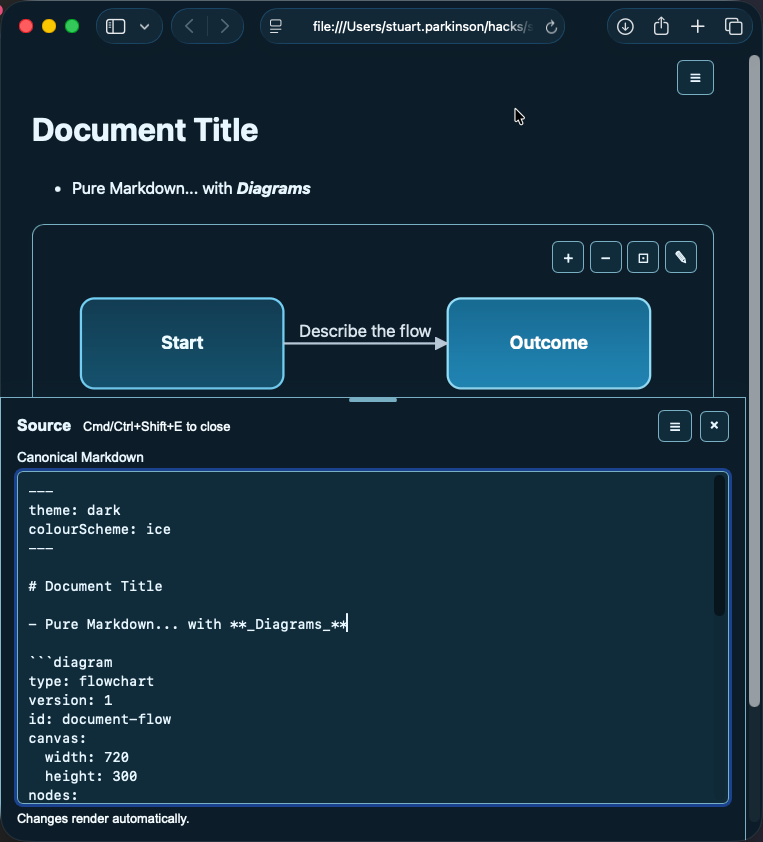Image resolution: width=763 pixels, height=842 pixels.
Task: Click the 'colourScheme: ice' source line
Action: [x=100, y=529]
